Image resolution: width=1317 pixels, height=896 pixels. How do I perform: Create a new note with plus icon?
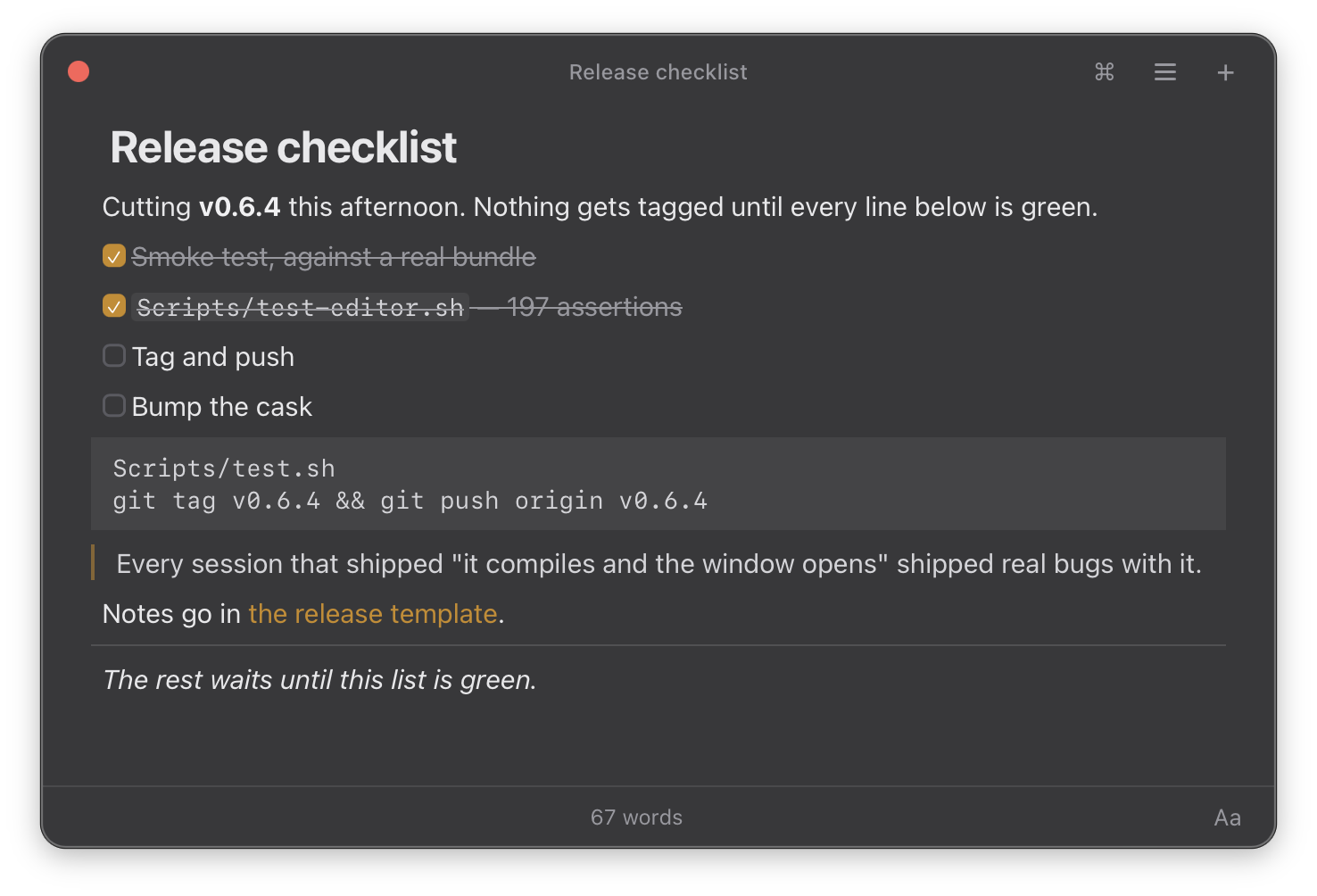click(1226, 72)
